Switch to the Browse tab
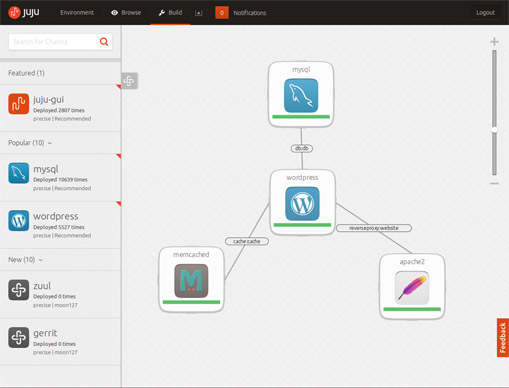Screen dimensions: 509x388 pyautogui.click(x=126, y=13)
